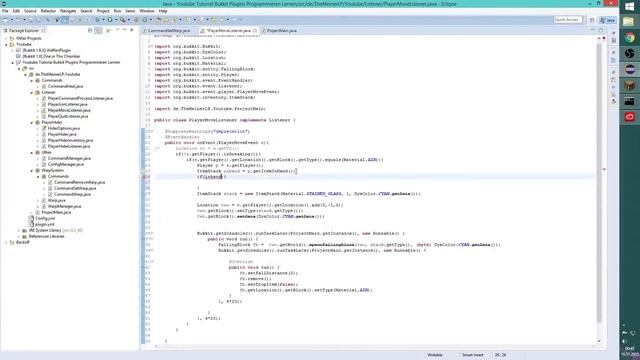This screenshot has width=640, height=360.
Task: Select the Java perspective button
Action: point(608,20)
